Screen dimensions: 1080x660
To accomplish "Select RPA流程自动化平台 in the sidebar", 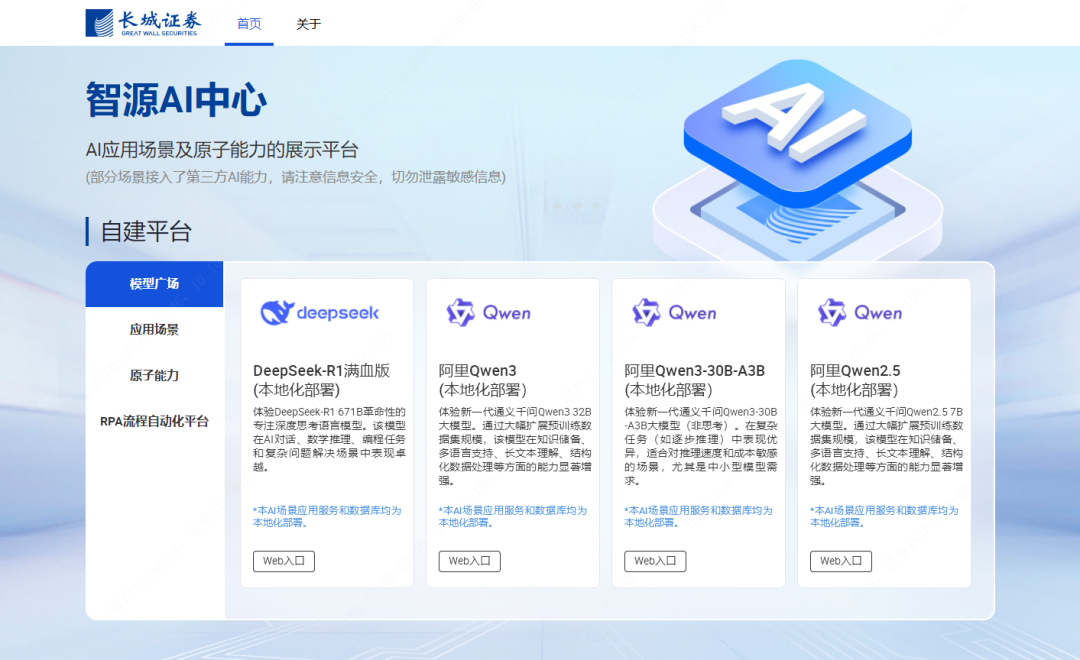I will pyautogui.click(x=154, y=421).
